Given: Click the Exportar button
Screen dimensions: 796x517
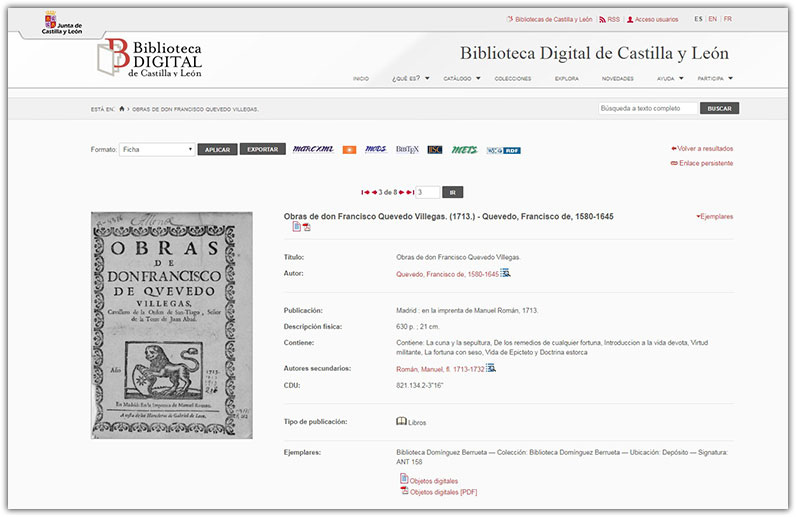Looking at the screenshot, I should [262, 149].
